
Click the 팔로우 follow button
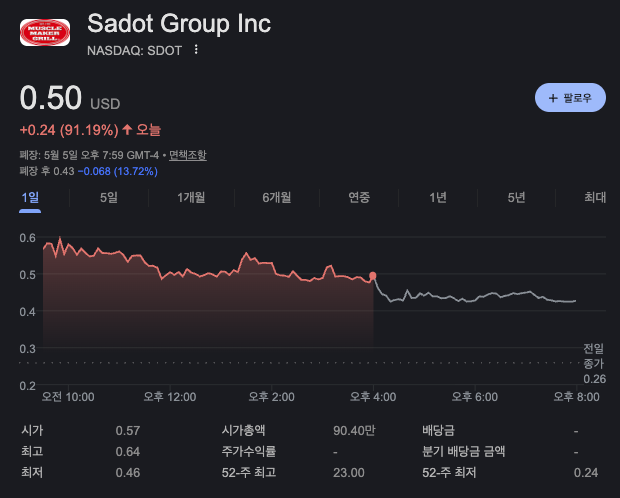pos(570,98)
